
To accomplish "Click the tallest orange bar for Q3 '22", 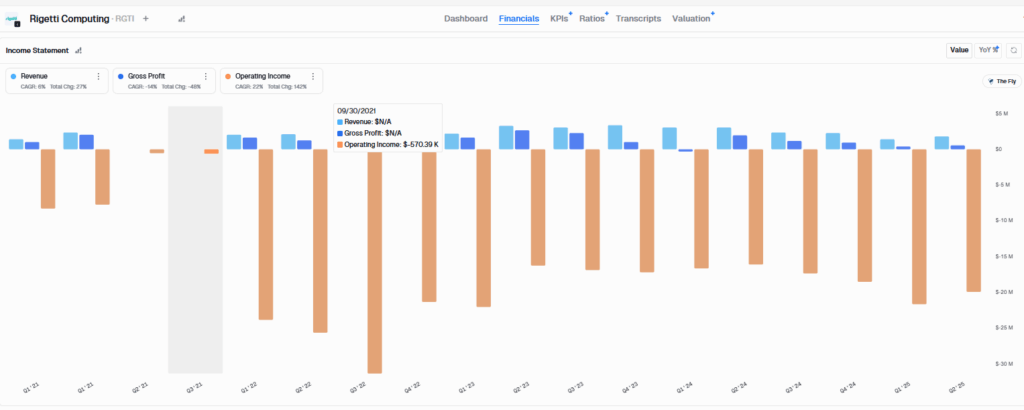I will click(375, 260).
